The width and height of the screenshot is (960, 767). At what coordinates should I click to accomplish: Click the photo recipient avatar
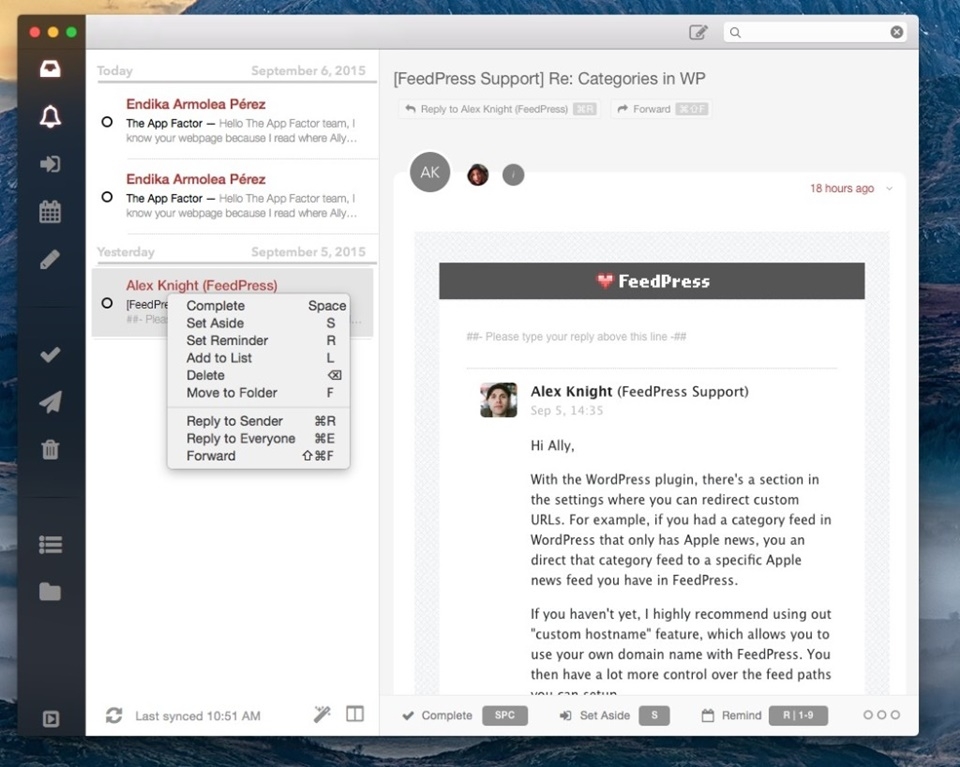(x=478, y=175)
